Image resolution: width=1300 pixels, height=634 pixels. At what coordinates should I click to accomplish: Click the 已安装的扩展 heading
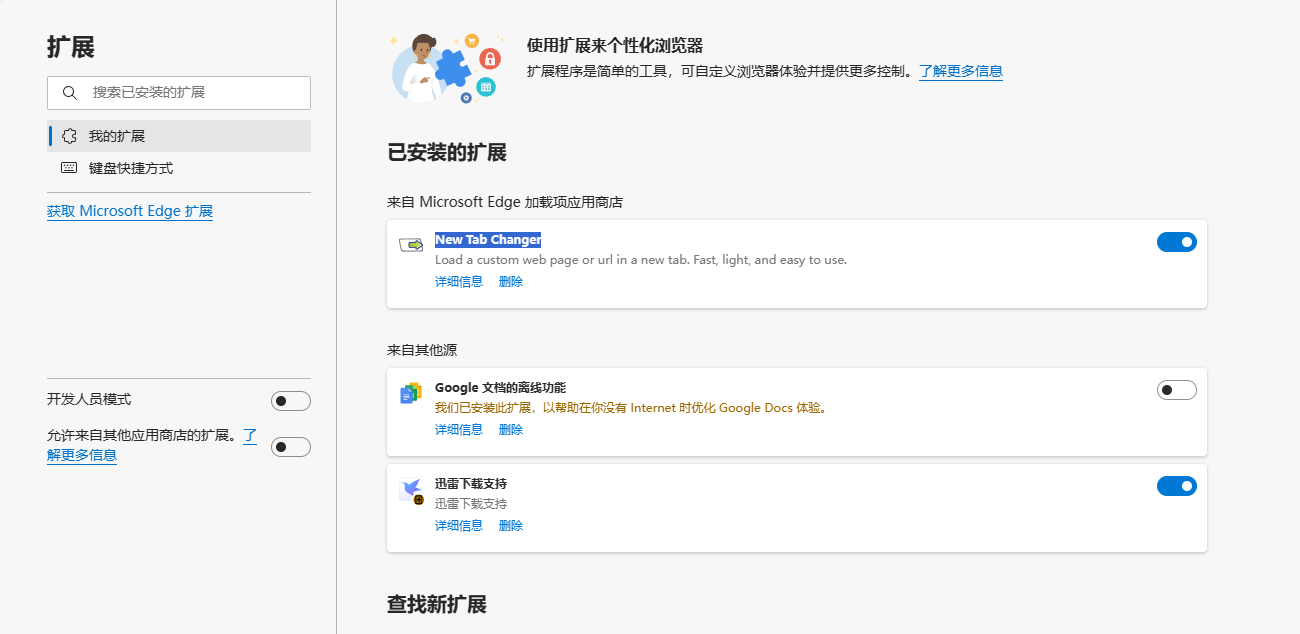[x=447, y=153]
